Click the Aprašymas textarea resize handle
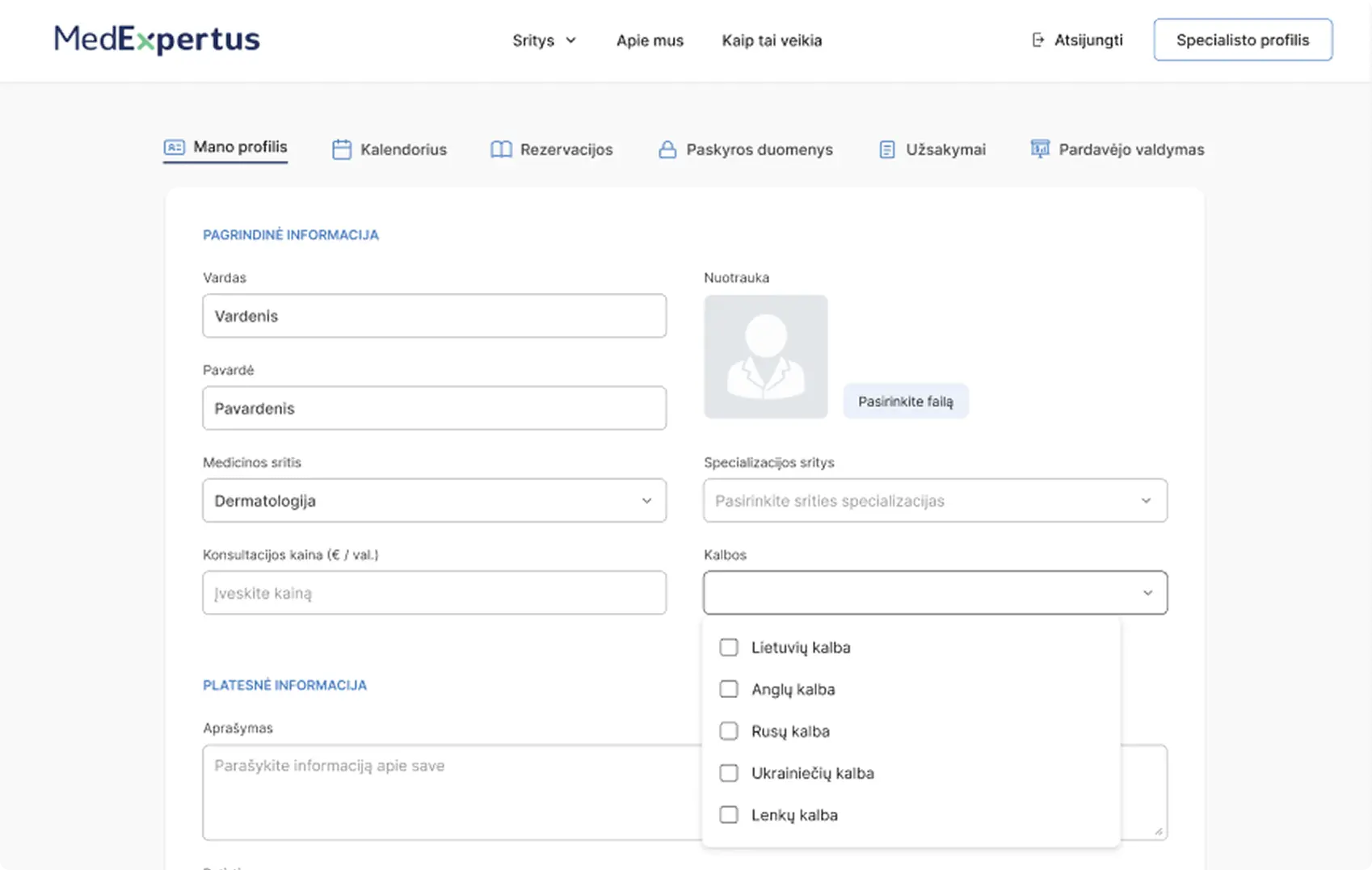This screenshot has width=1372, height=870. [x=1159, y=831]
